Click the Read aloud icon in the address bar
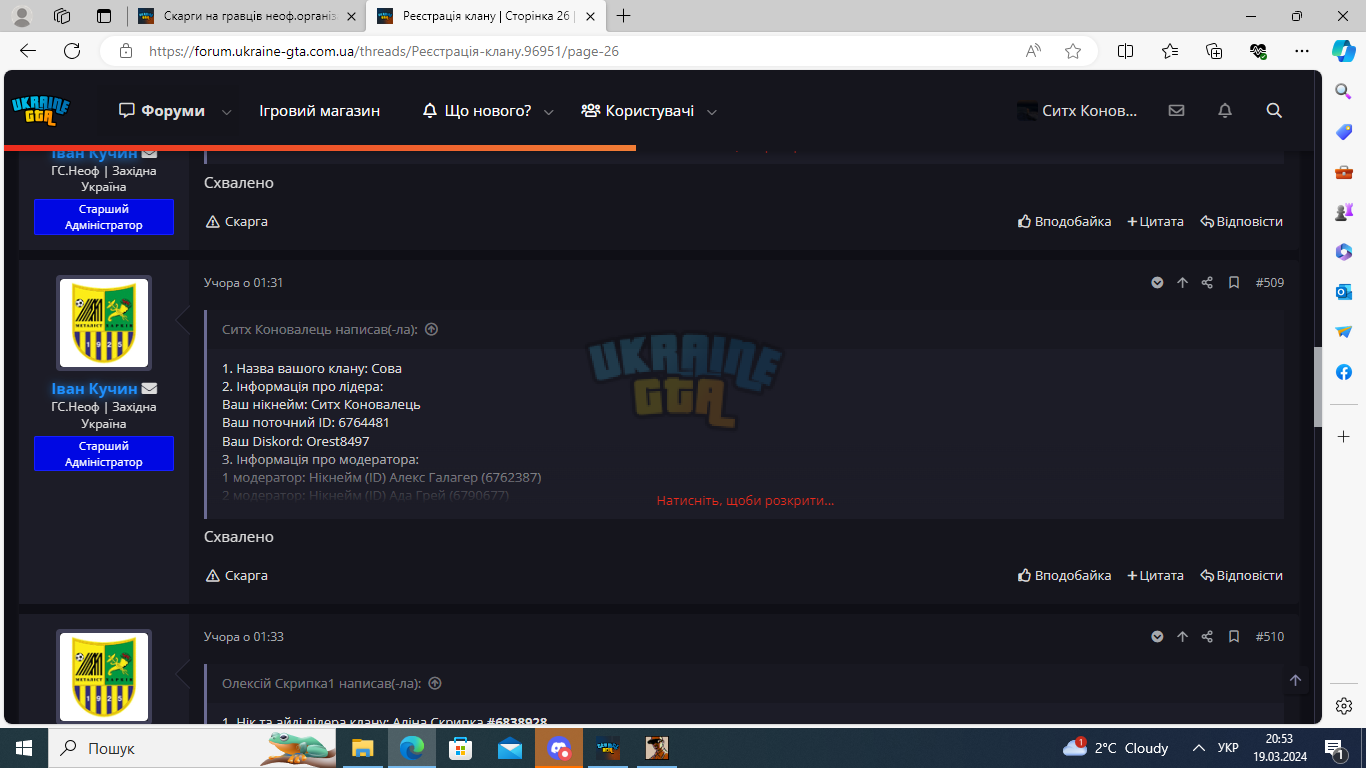This screenshot has height=768, width=1366. (x=1033, y=51)
